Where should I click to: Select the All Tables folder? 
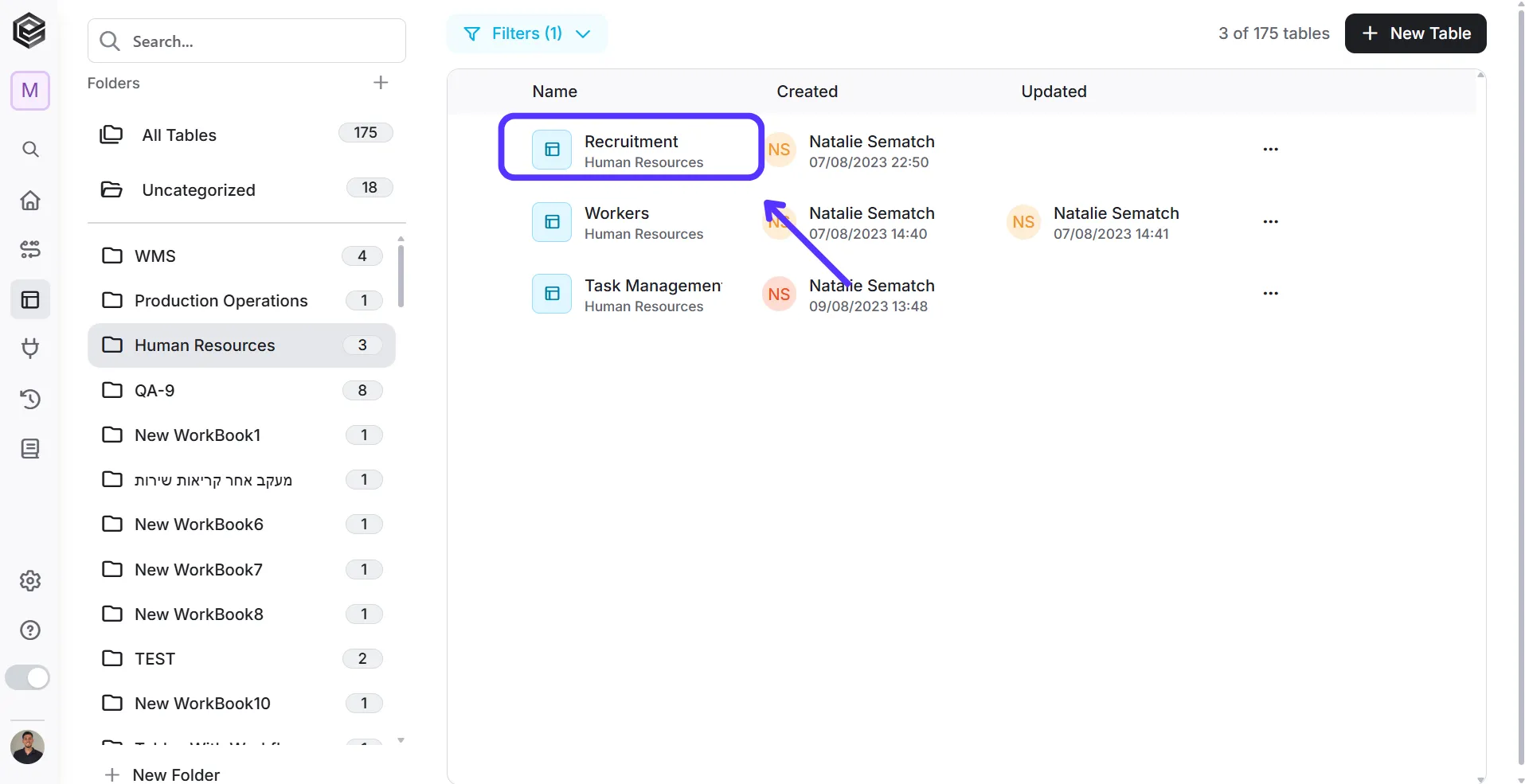(x=246, y=135)
